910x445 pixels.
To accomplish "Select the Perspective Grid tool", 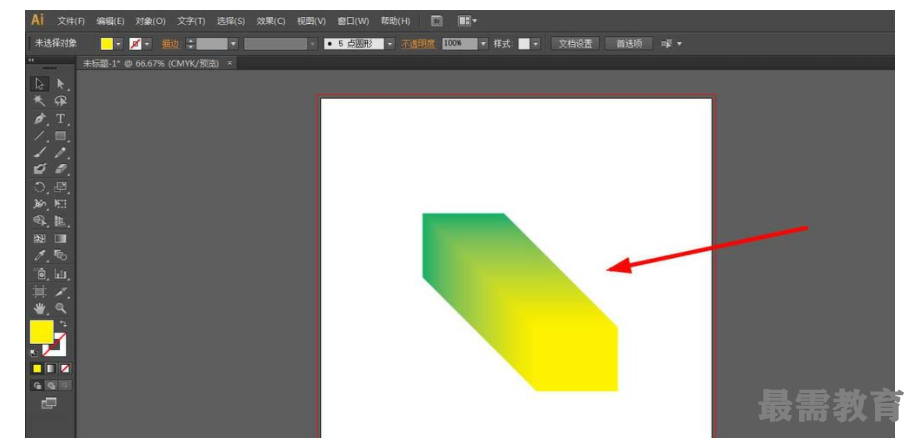I will coord(61,221).
